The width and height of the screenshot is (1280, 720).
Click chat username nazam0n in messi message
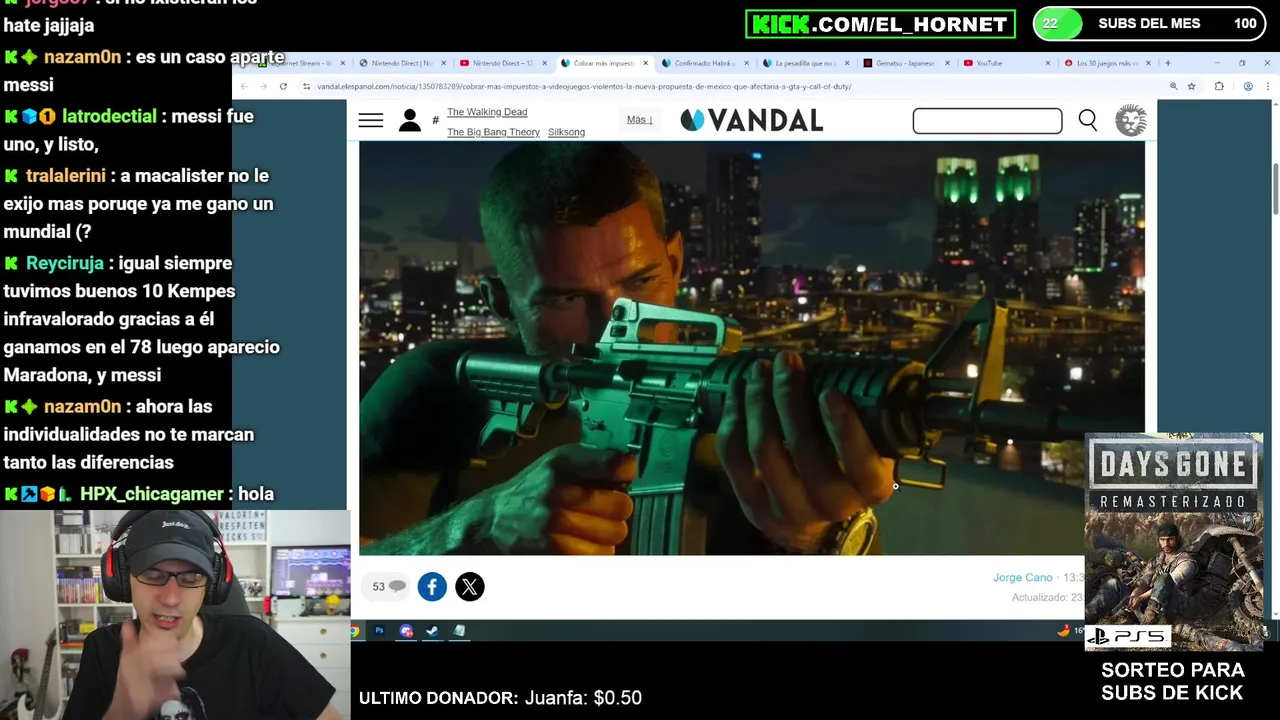click(82, 57)
